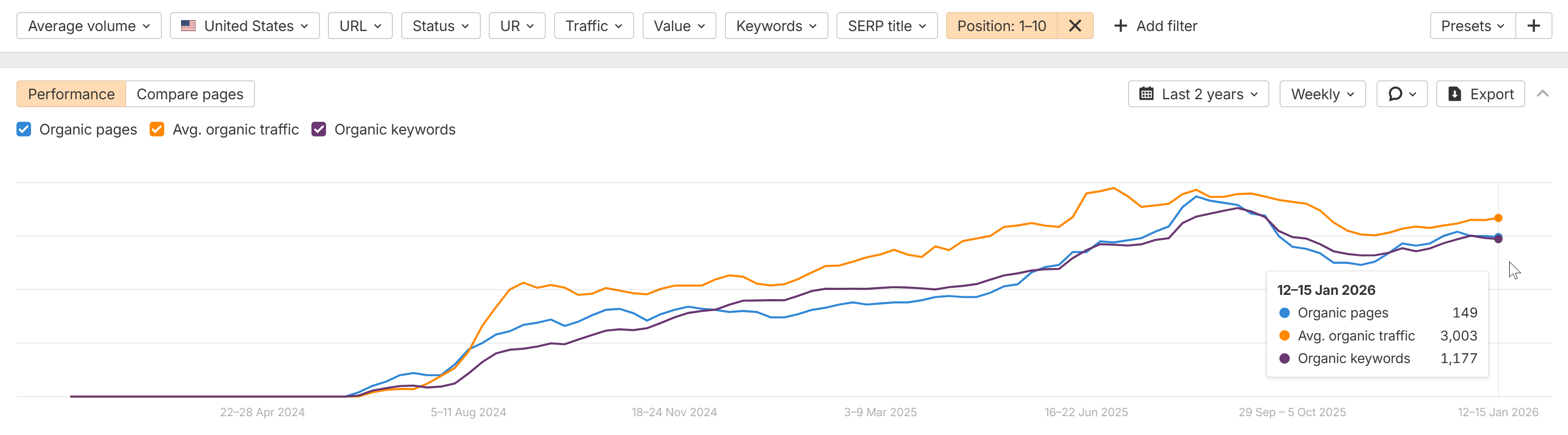Screen dimensions: 1568x435
Task: Open the annotations speech bubble menu
Action: click(x=1401, y=95)
